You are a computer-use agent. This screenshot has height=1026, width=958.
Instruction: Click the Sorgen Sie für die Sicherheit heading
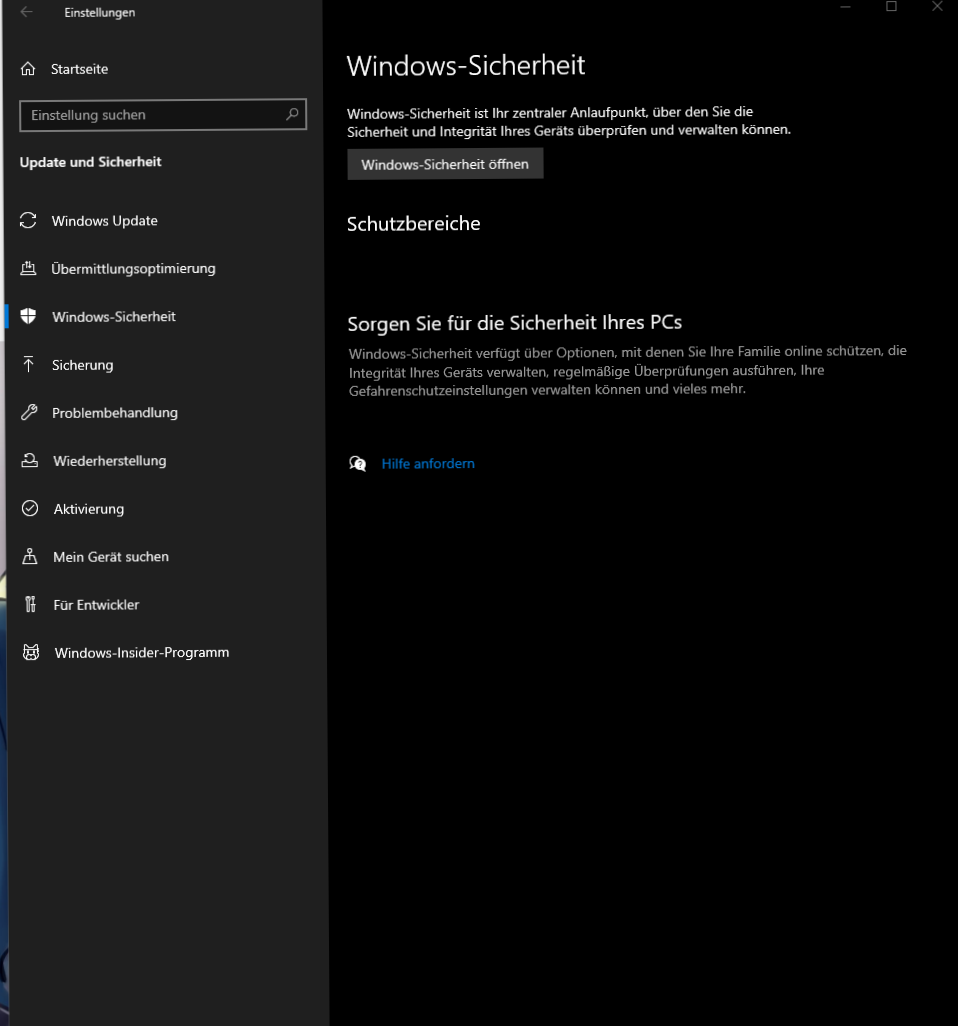(x=515, y=323)
